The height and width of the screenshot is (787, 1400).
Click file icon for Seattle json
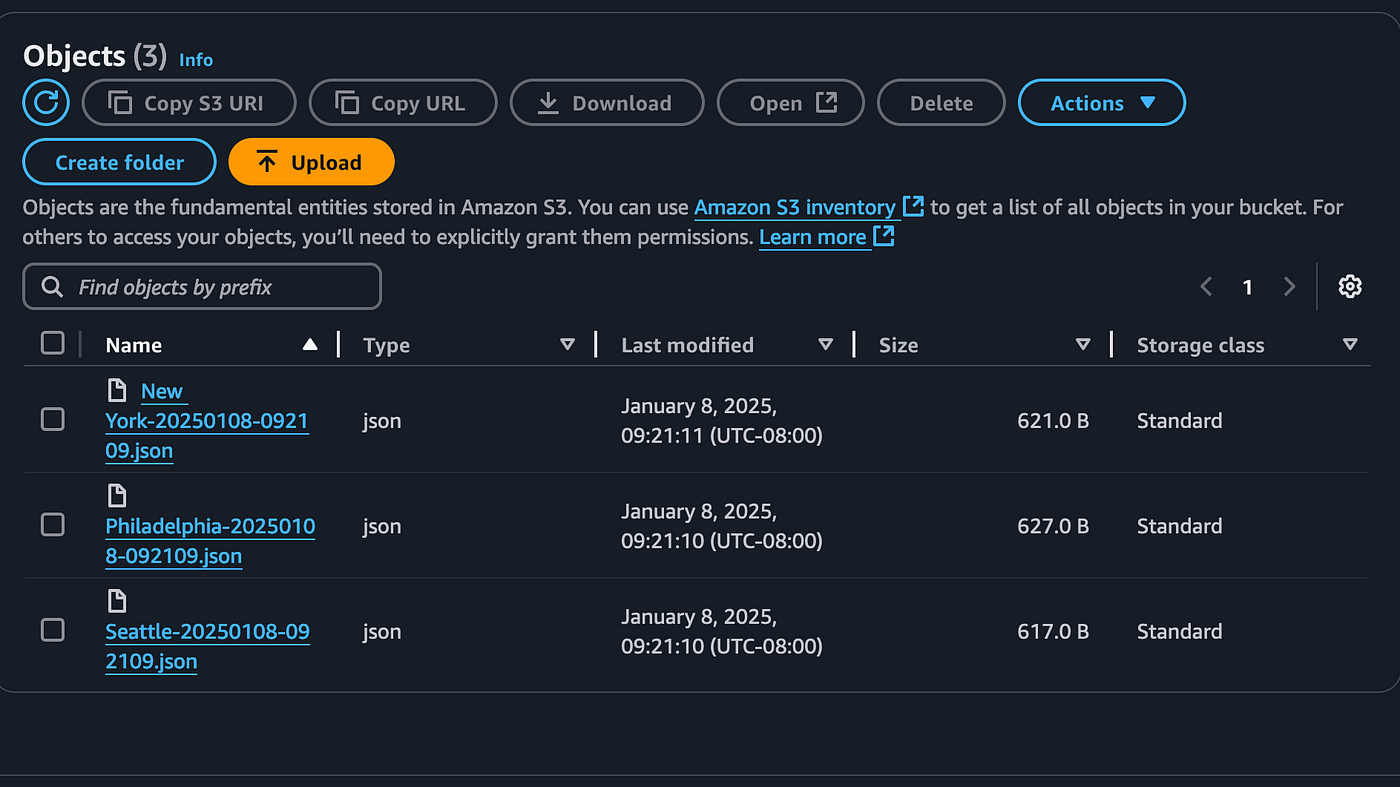pyautogui.click(x=117, y=600)
